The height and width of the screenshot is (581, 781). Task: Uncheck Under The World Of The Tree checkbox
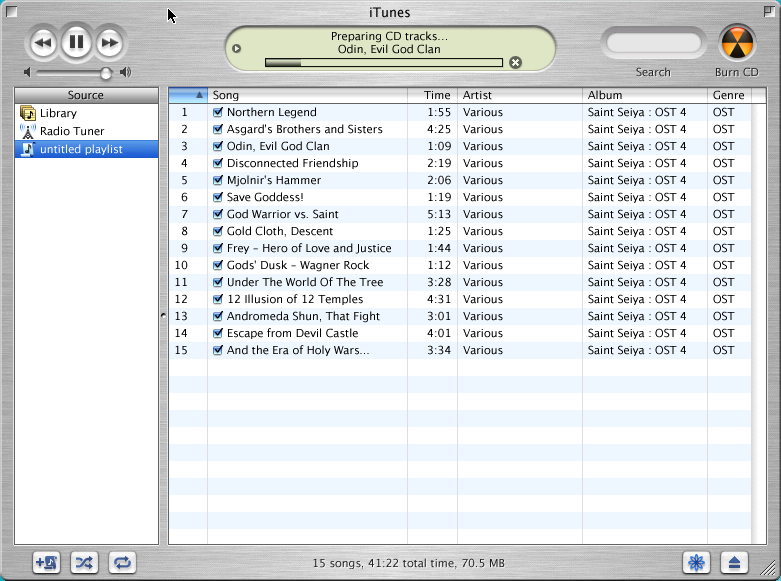click(x=218, y=282)
